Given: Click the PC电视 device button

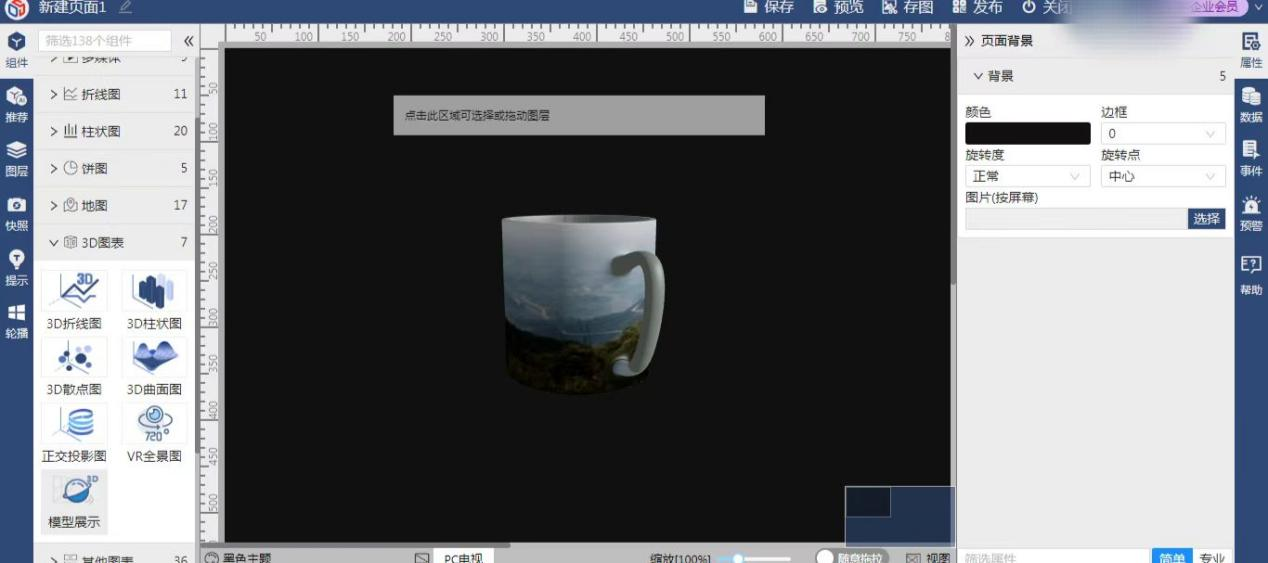Looking at the screenshot, I should point(463,558).
